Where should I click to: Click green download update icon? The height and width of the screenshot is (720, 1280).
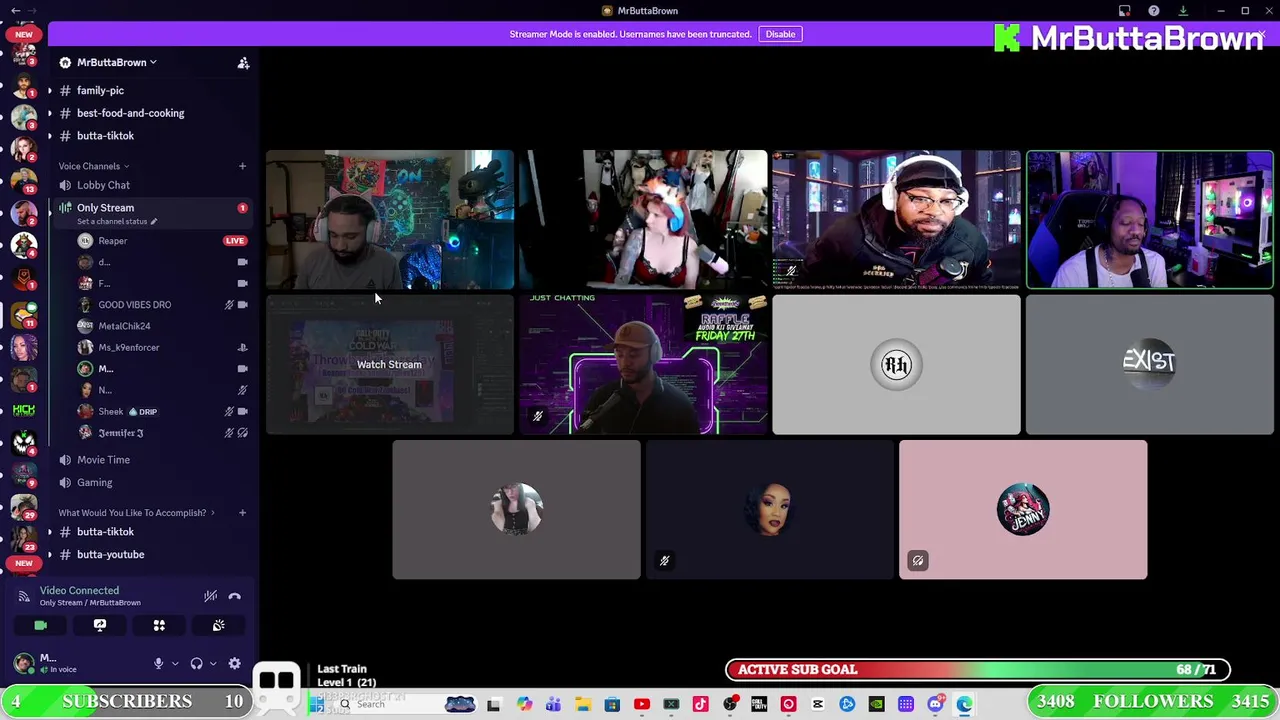(x=1183, y=11)
